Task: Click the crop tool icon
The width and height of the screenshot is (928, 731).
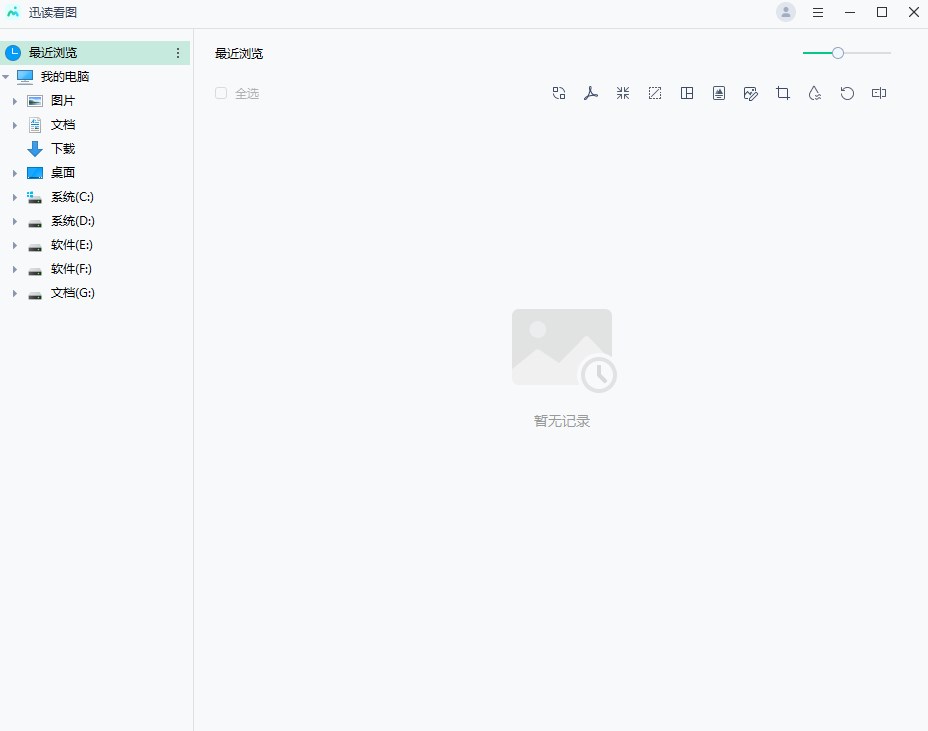Action: pyautogui.click(x=783, y=93)
